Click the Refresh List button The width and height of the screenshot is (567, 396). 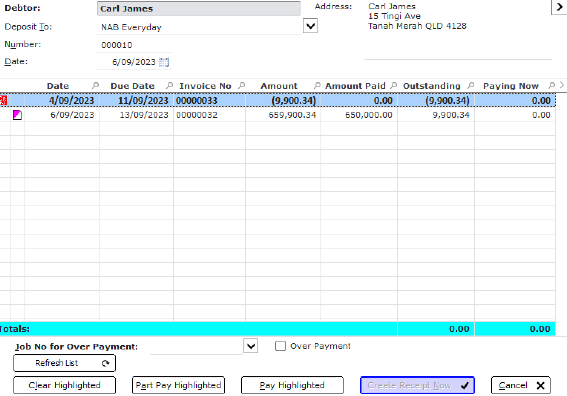pyautogui.click(x=64, y=363)
